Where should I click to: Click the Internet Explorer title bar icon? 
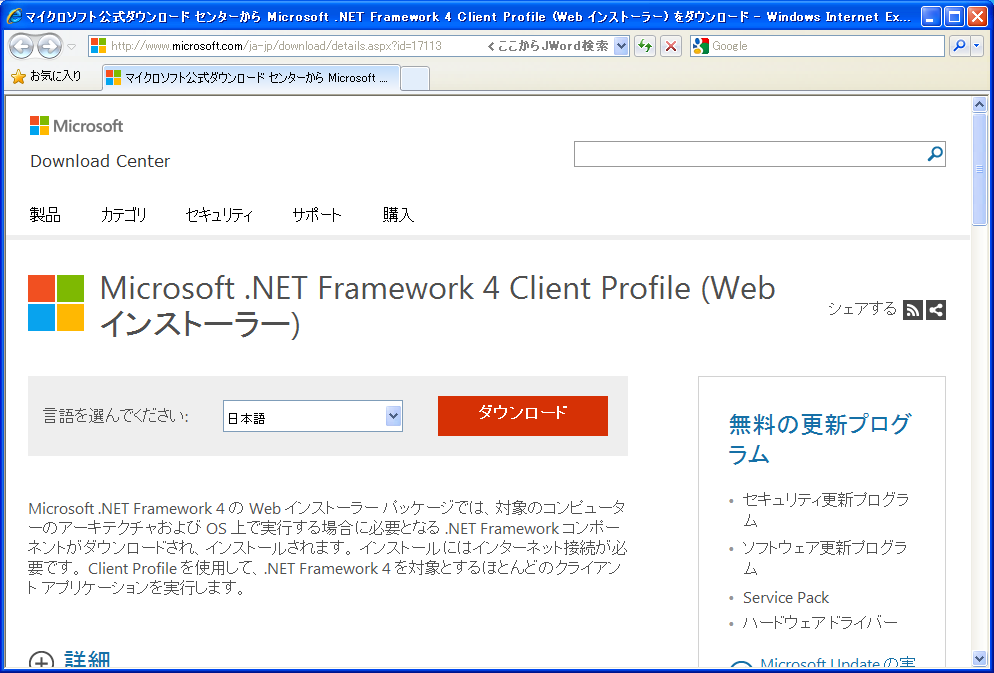(x=14, y=16)
